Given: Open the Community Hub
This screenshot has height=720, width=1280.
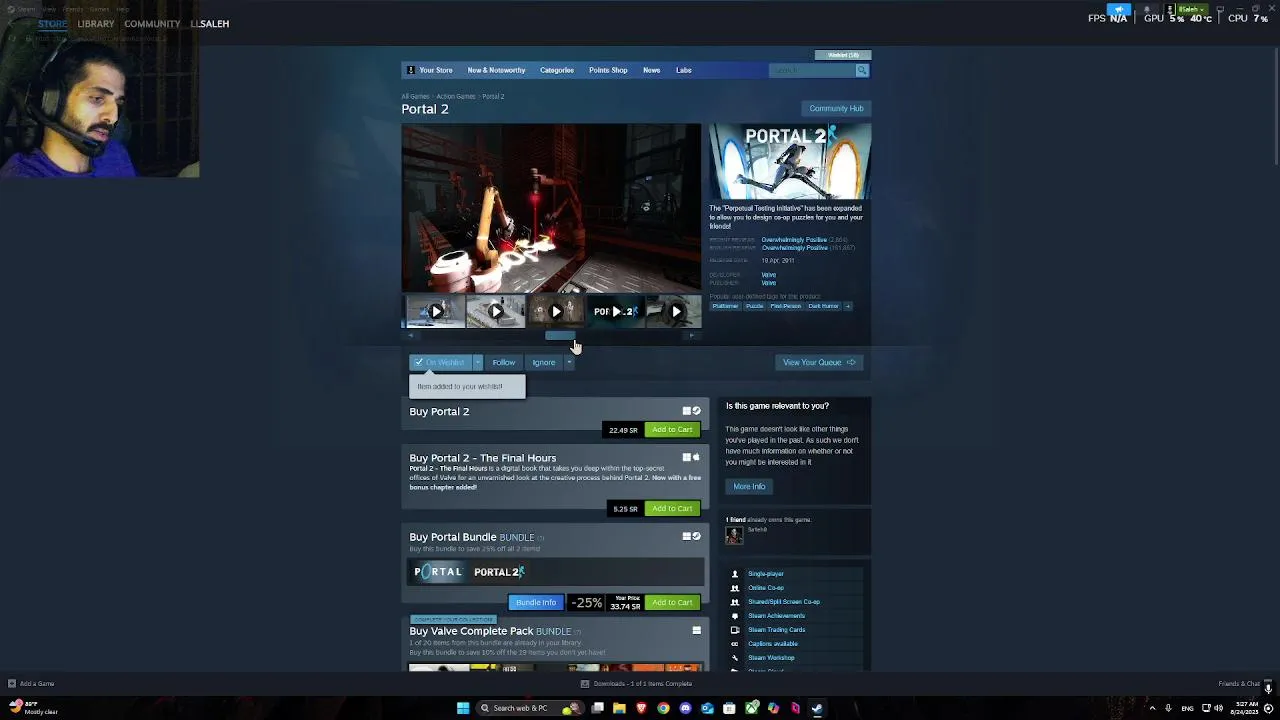Looking at the screenshot, I should 836,108.
